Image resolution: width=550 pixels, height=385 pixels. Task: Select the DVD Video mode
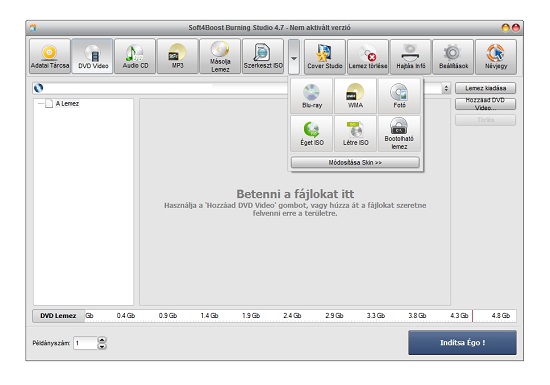click(93, 56)
